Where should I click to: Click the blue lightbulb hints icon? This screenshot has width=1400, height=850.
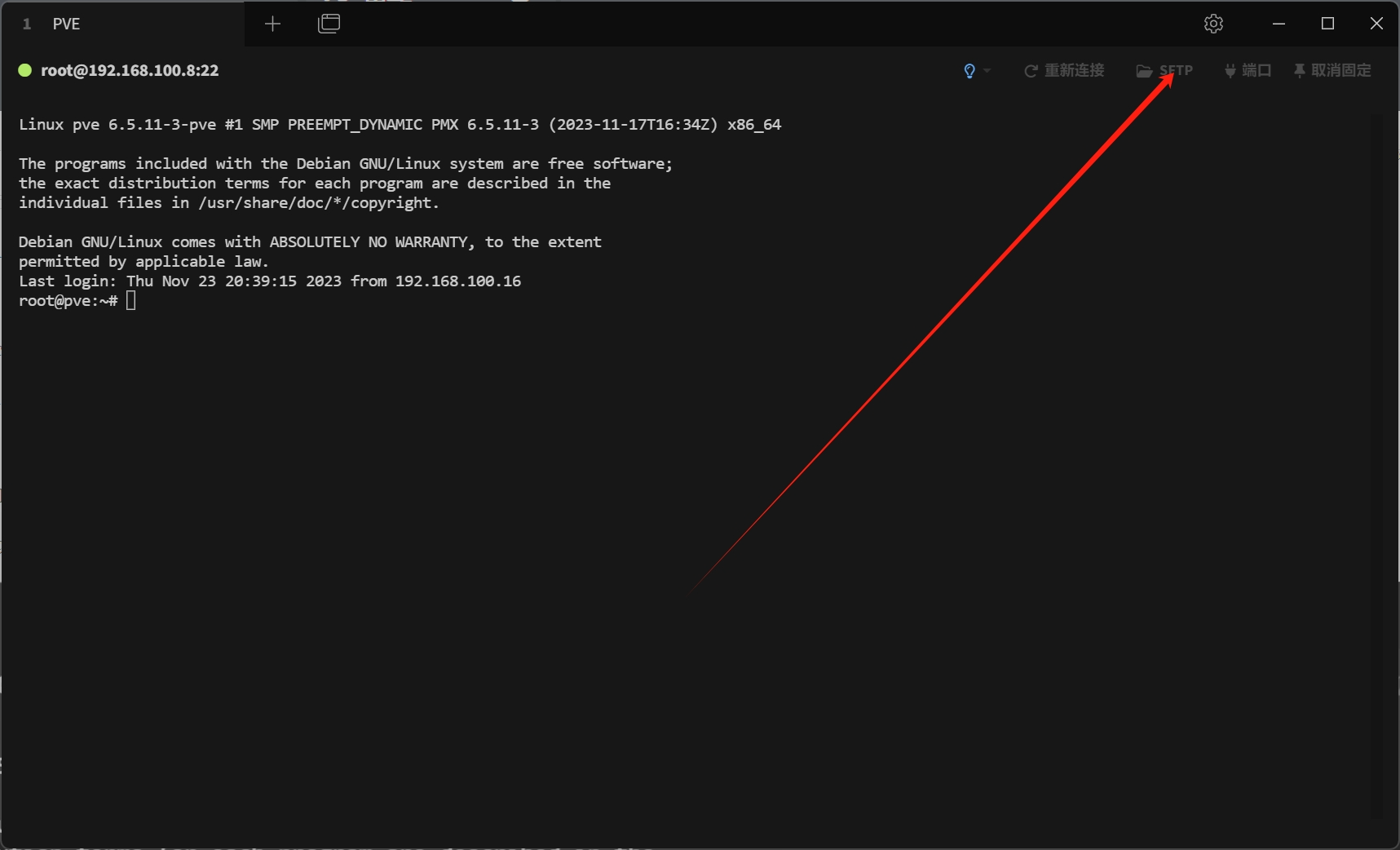(x=969, y=71)
